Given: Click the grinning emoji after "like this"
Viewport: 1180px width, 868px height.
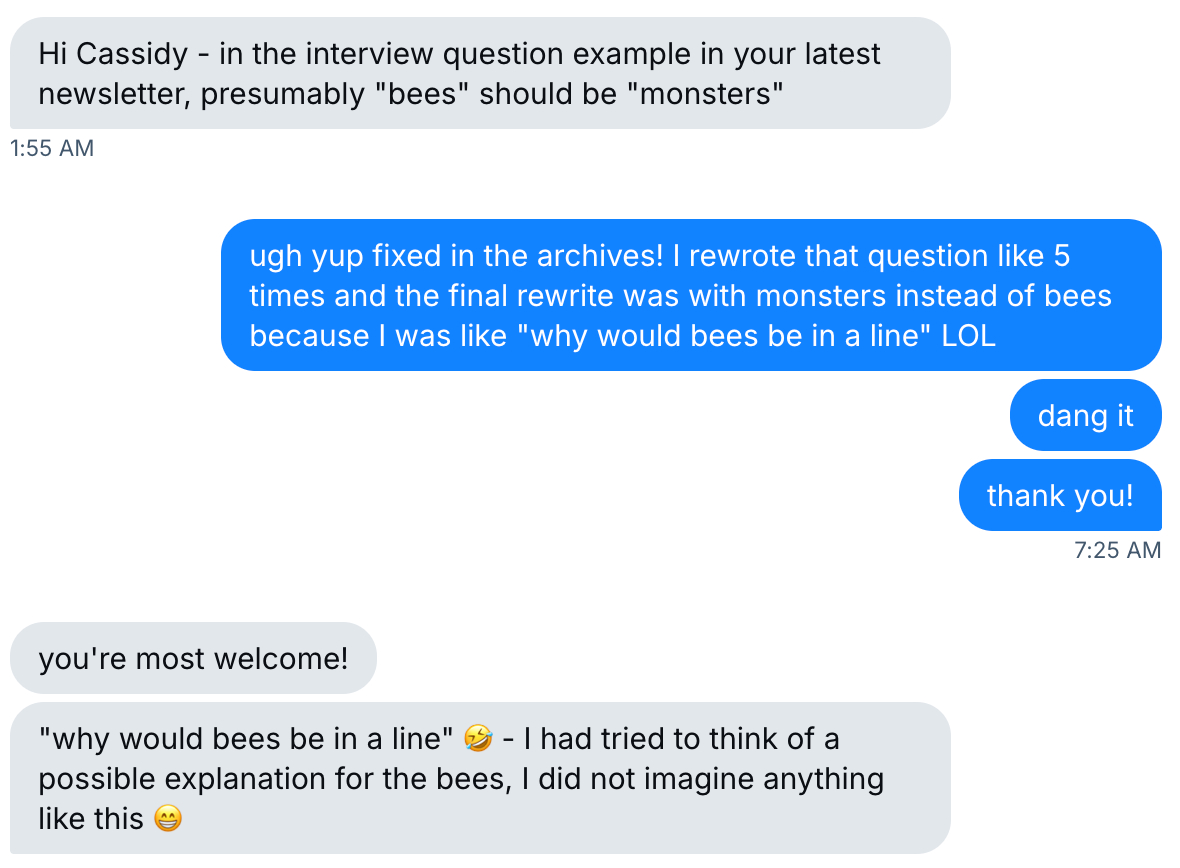Looking at the screenshot, I should [x=169, y=819].
